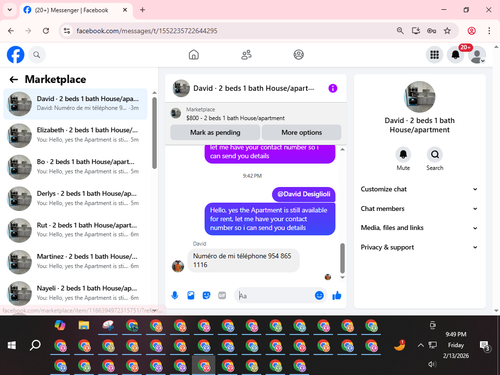Open the Friends icon in top navigation
The image size is (500, 375).
coord(246,55)
